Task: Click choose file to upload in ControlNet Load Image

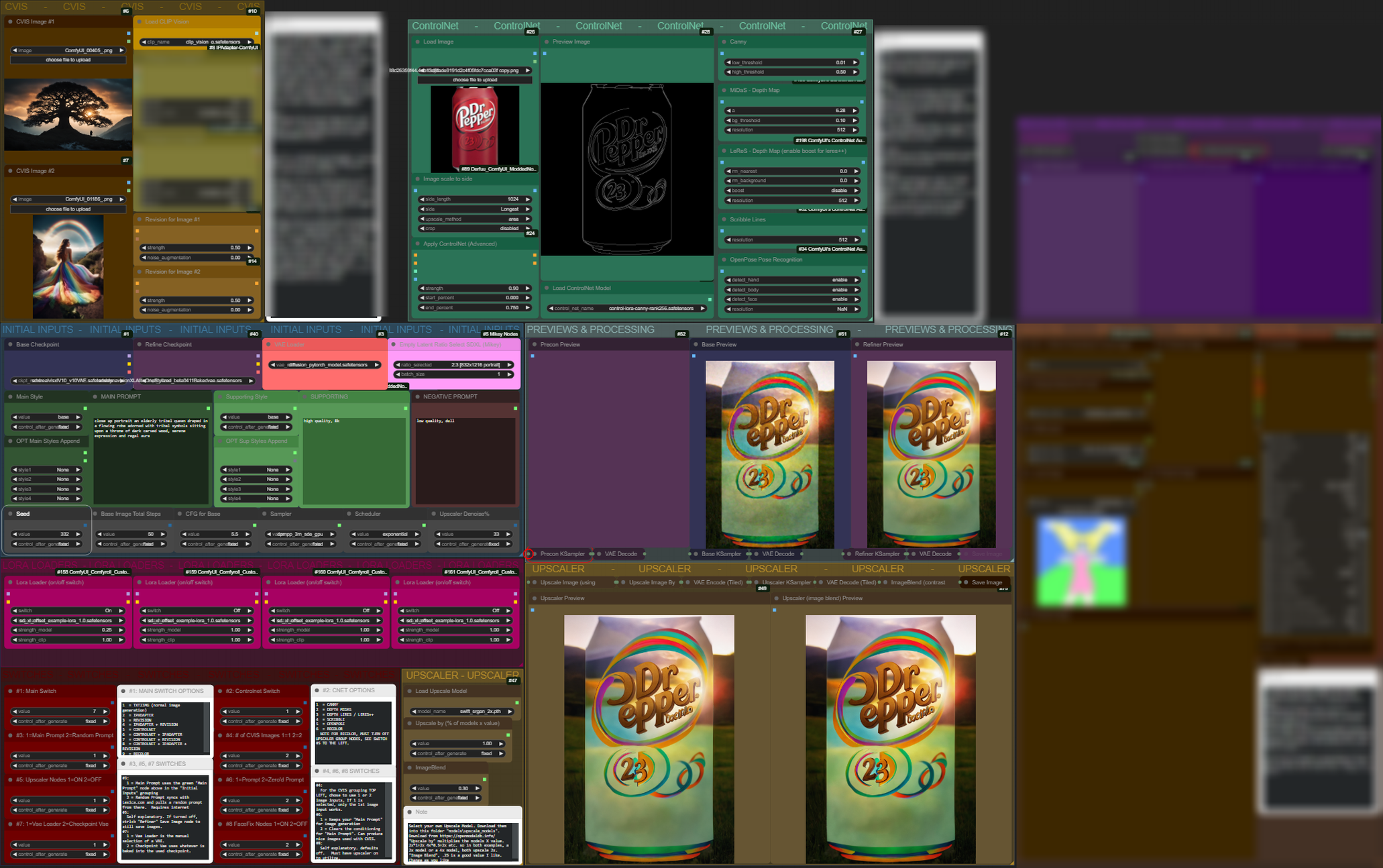Action: [474, 80]
